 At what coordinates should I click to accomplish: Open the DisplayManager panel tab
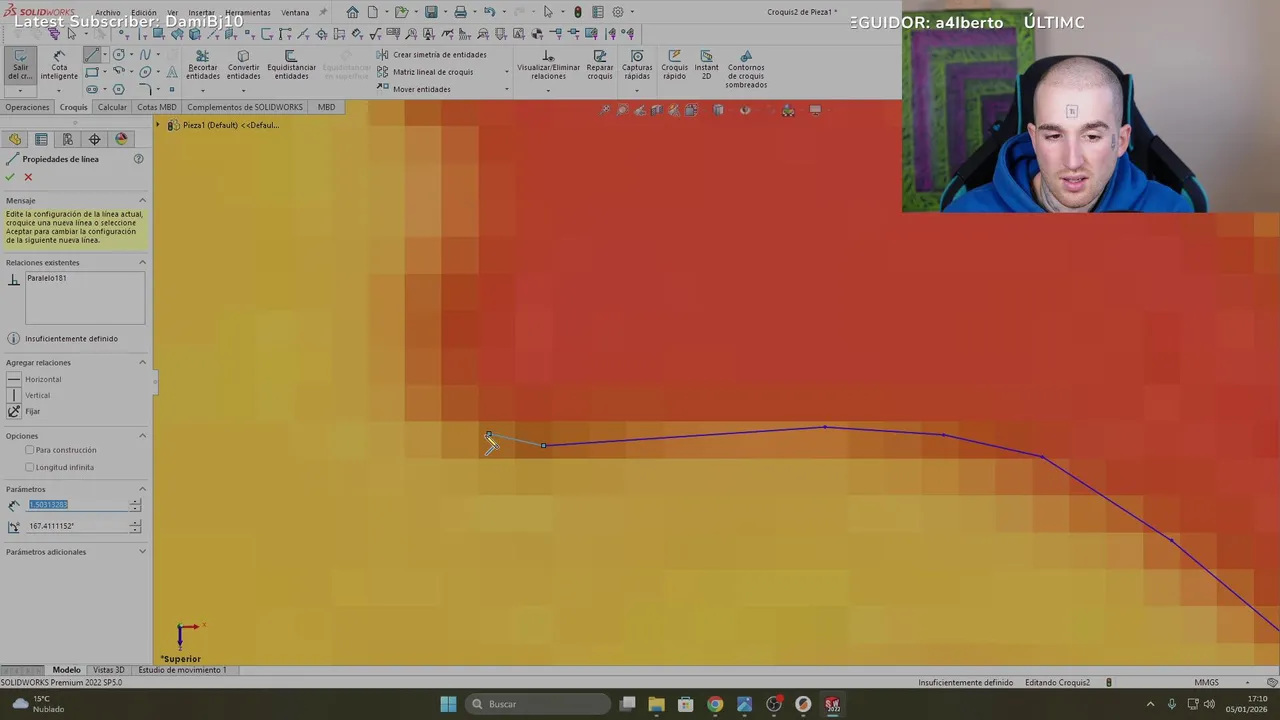tap(121, 139)
